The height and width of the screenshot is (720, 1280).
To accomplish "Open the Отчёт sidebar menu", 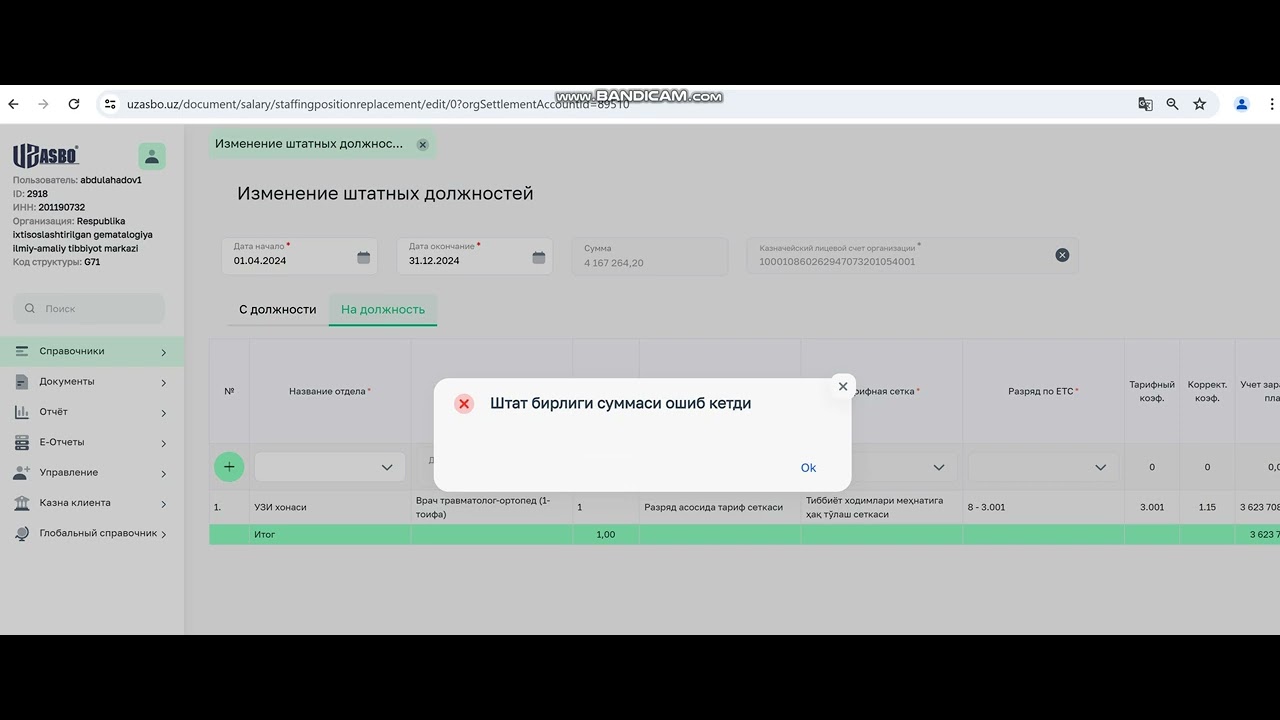I will click(92, 412).
